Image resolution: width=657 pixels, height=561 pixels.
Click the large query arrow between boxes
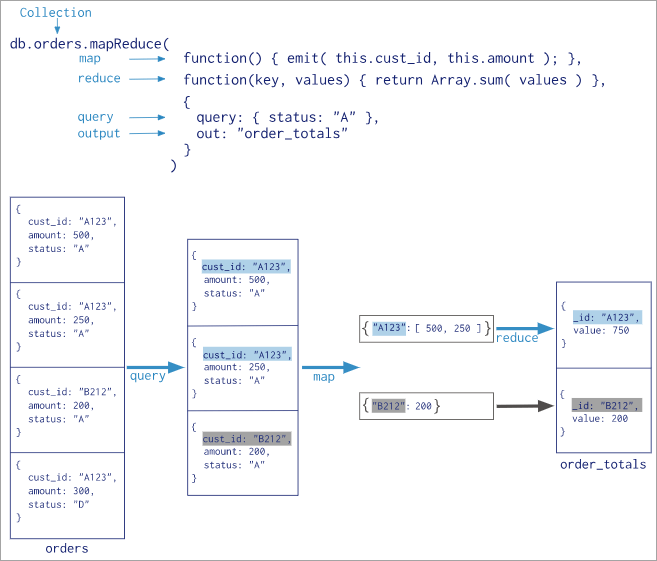[155, 367]
